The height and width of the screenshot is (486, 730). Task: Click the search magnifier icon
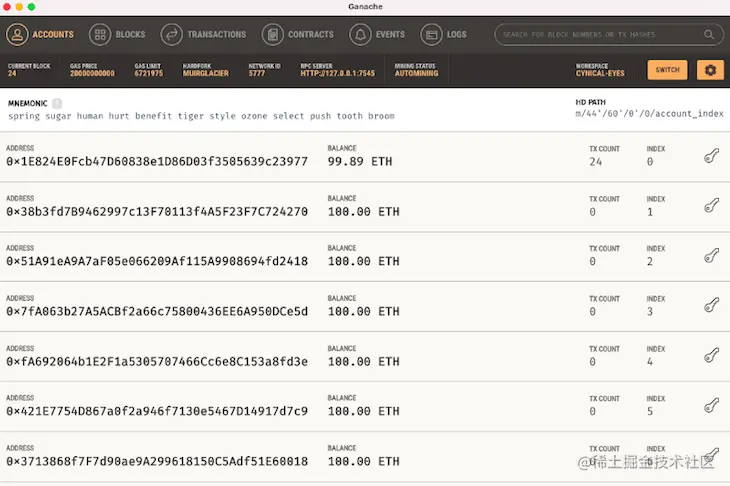709,34
